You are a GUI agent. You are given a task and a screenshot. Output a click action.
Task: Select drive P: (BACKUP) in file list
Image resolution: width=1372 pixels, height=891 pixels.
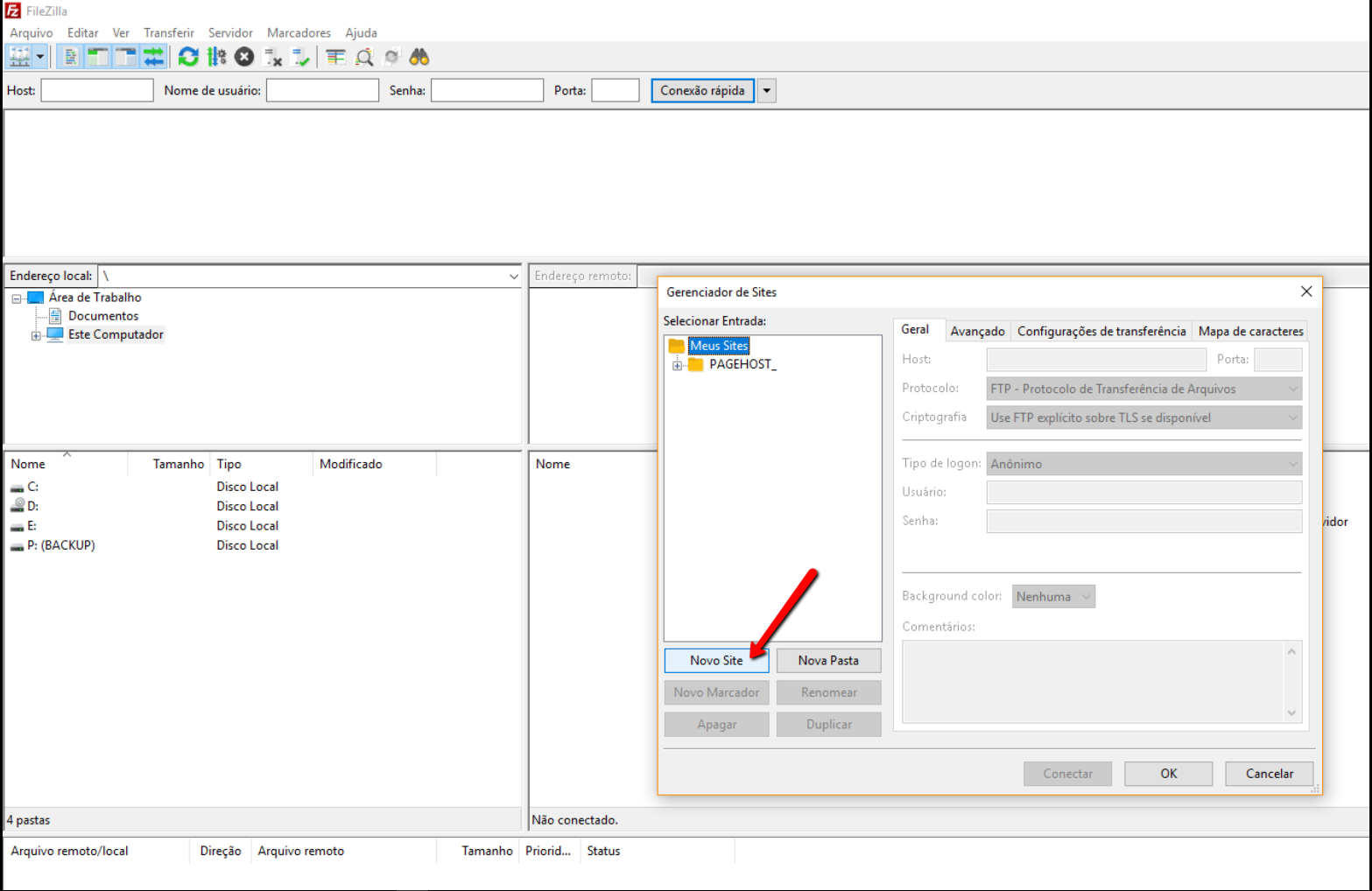click(60, 544)
